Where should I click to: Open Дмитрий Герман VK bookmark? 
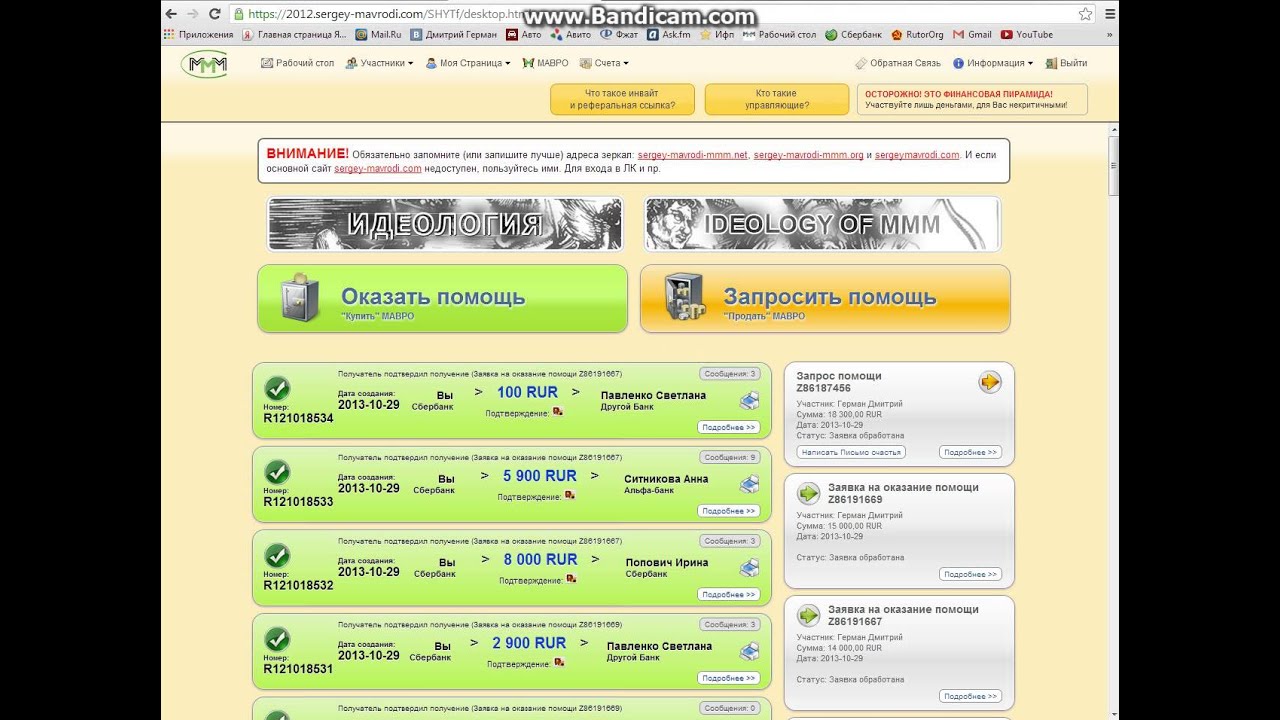tap(453, 34)
